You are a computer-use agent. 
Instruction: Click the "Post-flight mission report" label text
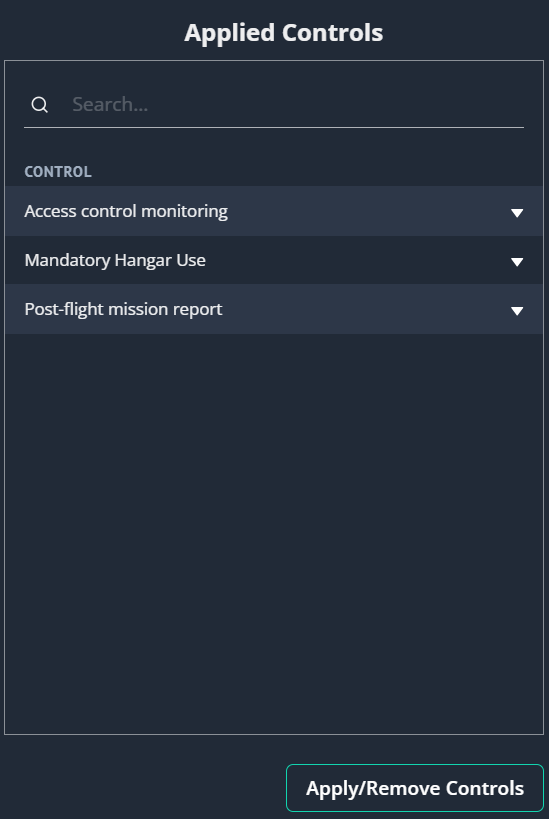(123, 309)
